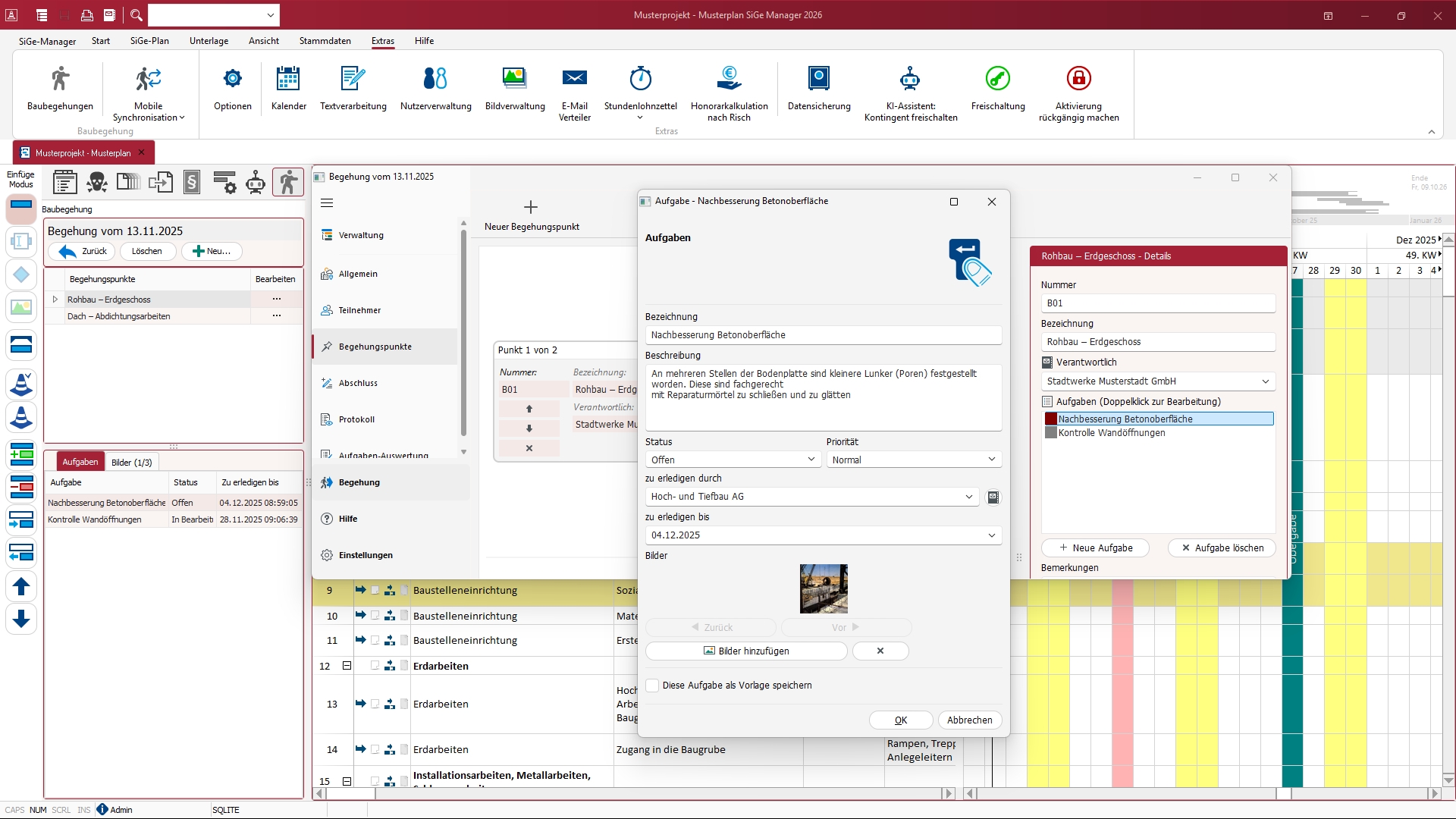Collapse the Erdarbeiten group in row 12
The image size is (1456, 819).
pos(347,666)
